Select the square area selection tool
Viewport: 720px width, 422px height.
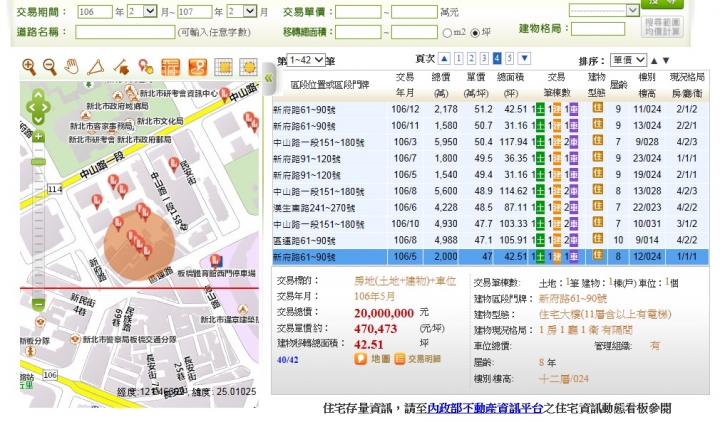pyautogui.click(x=225, y=67)
